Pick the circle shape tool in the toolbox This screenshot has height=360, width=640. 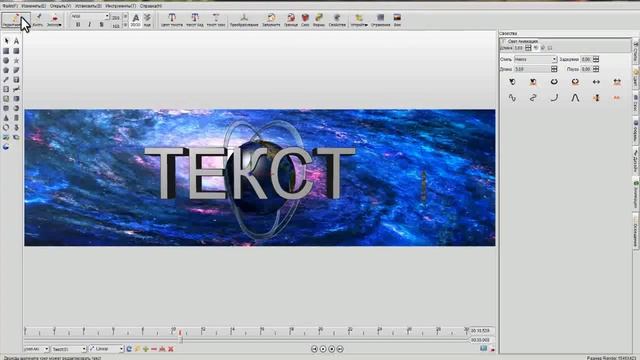pos(6,60)
